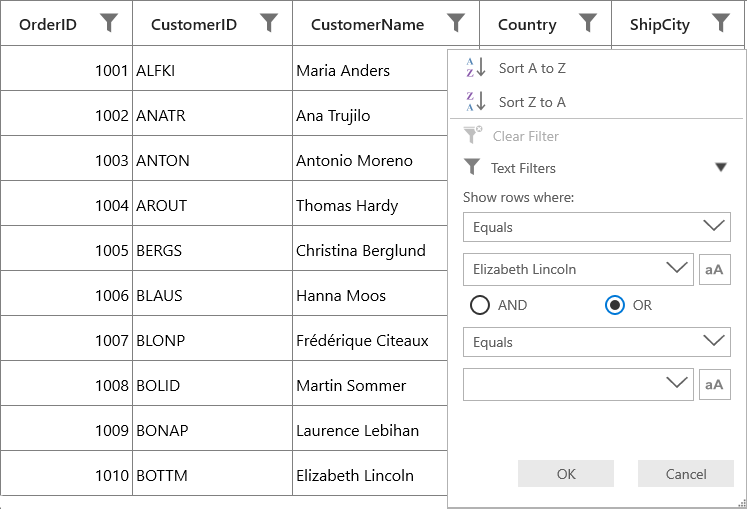Image resolution: width=747 pixels, height=509 pixels.
Task: Click the ALFKI customer ID cell
Action: click(x=212, y=68)
